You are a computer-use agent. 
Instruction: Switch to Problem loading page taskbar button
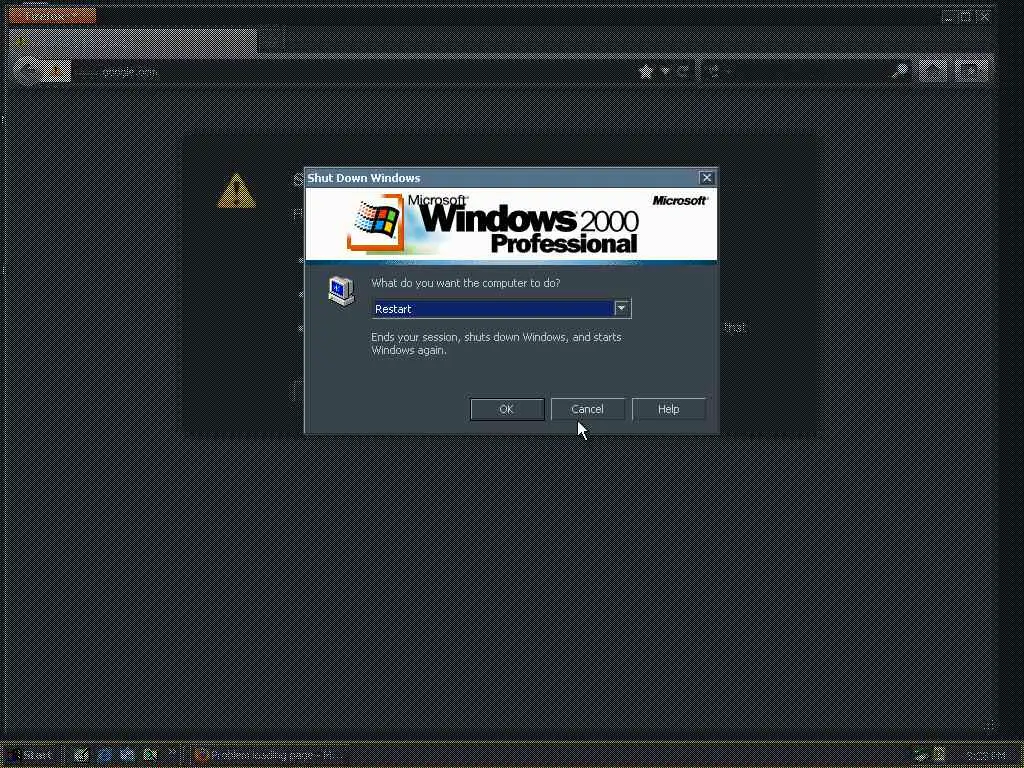(269, 755)
